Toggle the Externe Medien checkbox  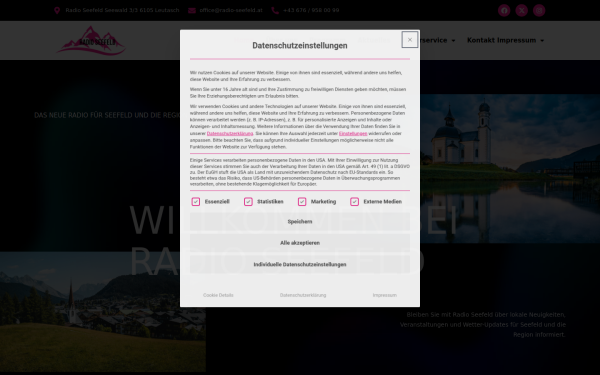coord(354,202)
